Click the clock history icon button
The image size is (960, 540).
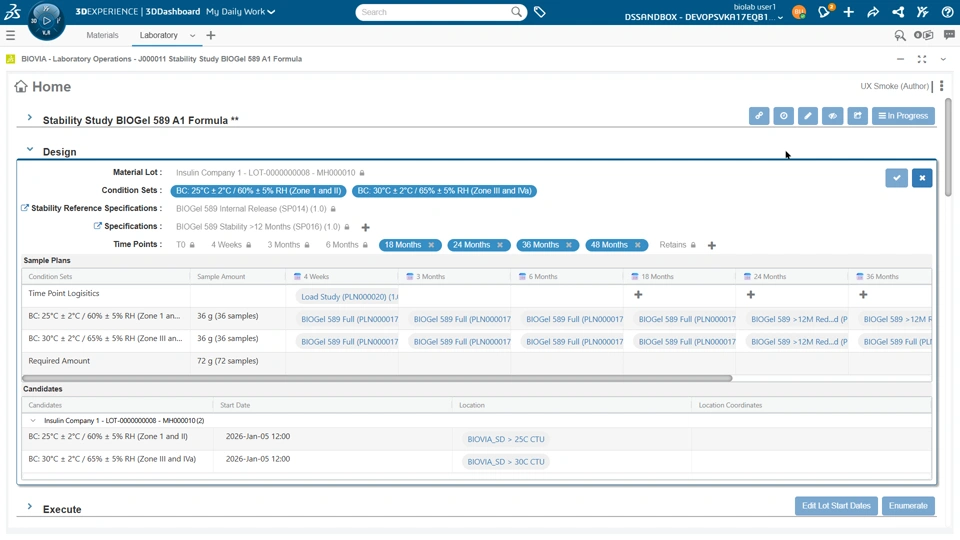point(784,116)
